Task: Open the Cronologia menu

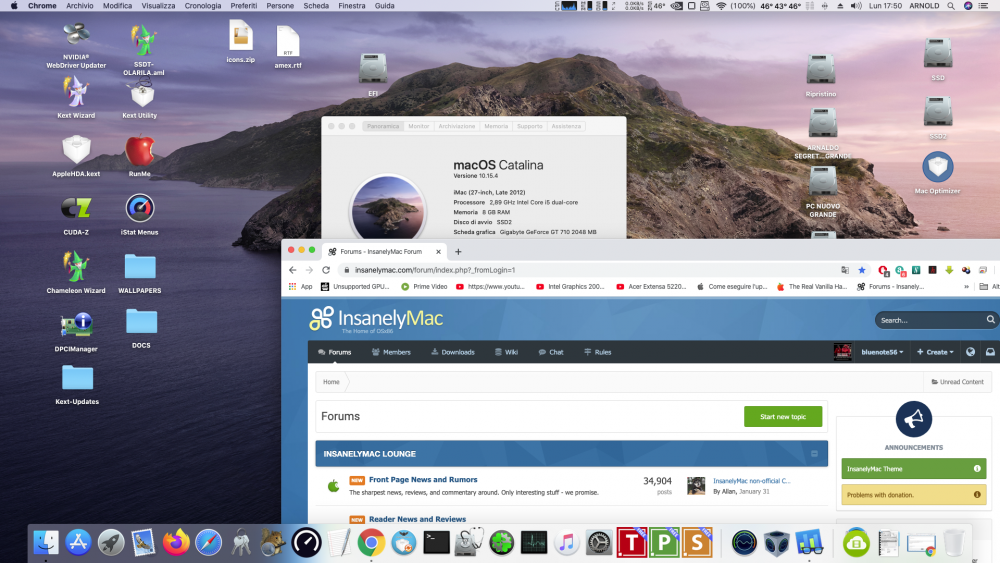Action: point(202,6)
